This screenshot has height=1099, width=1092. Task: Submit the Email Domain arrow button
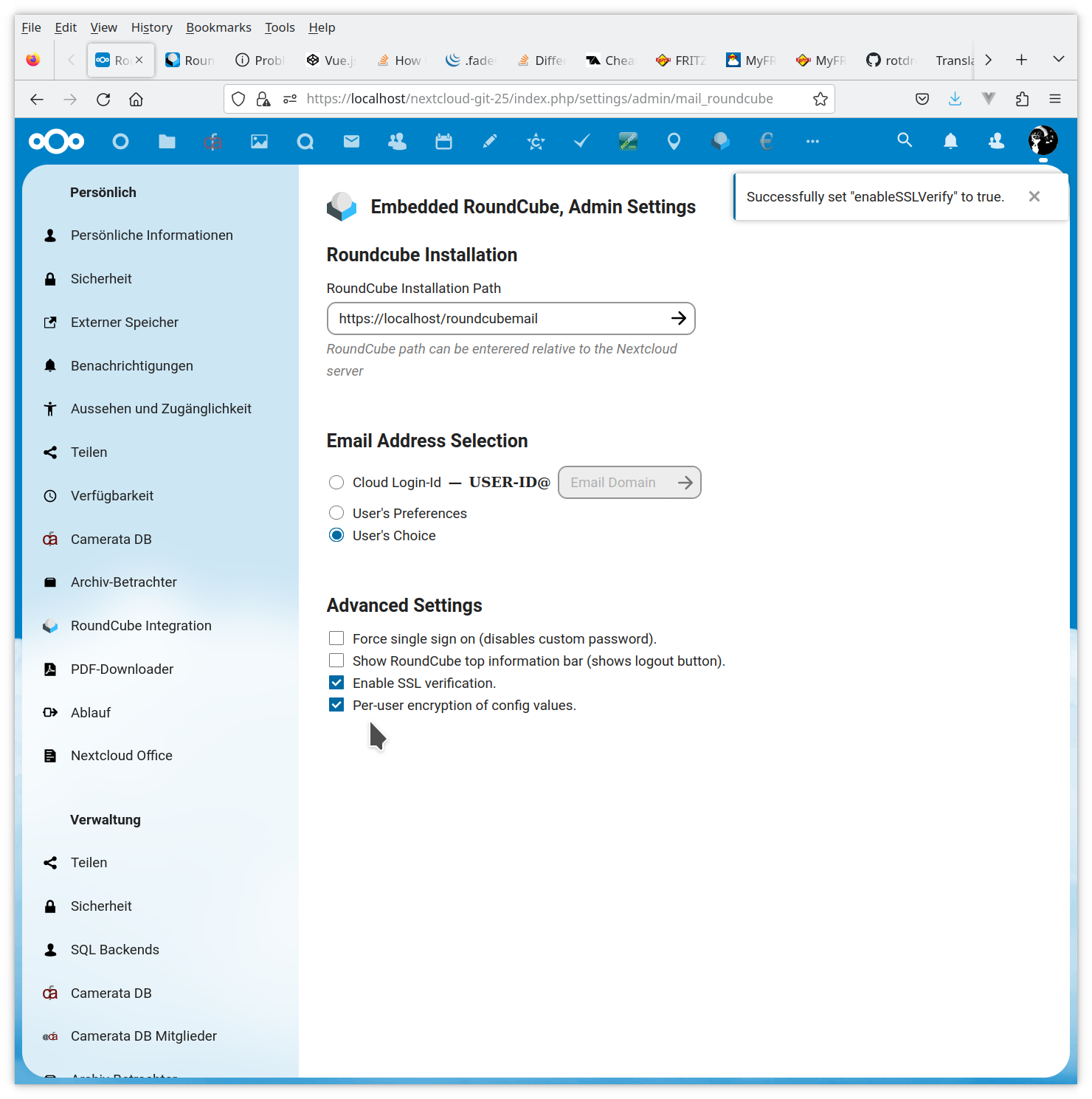(x=685, y=482)
